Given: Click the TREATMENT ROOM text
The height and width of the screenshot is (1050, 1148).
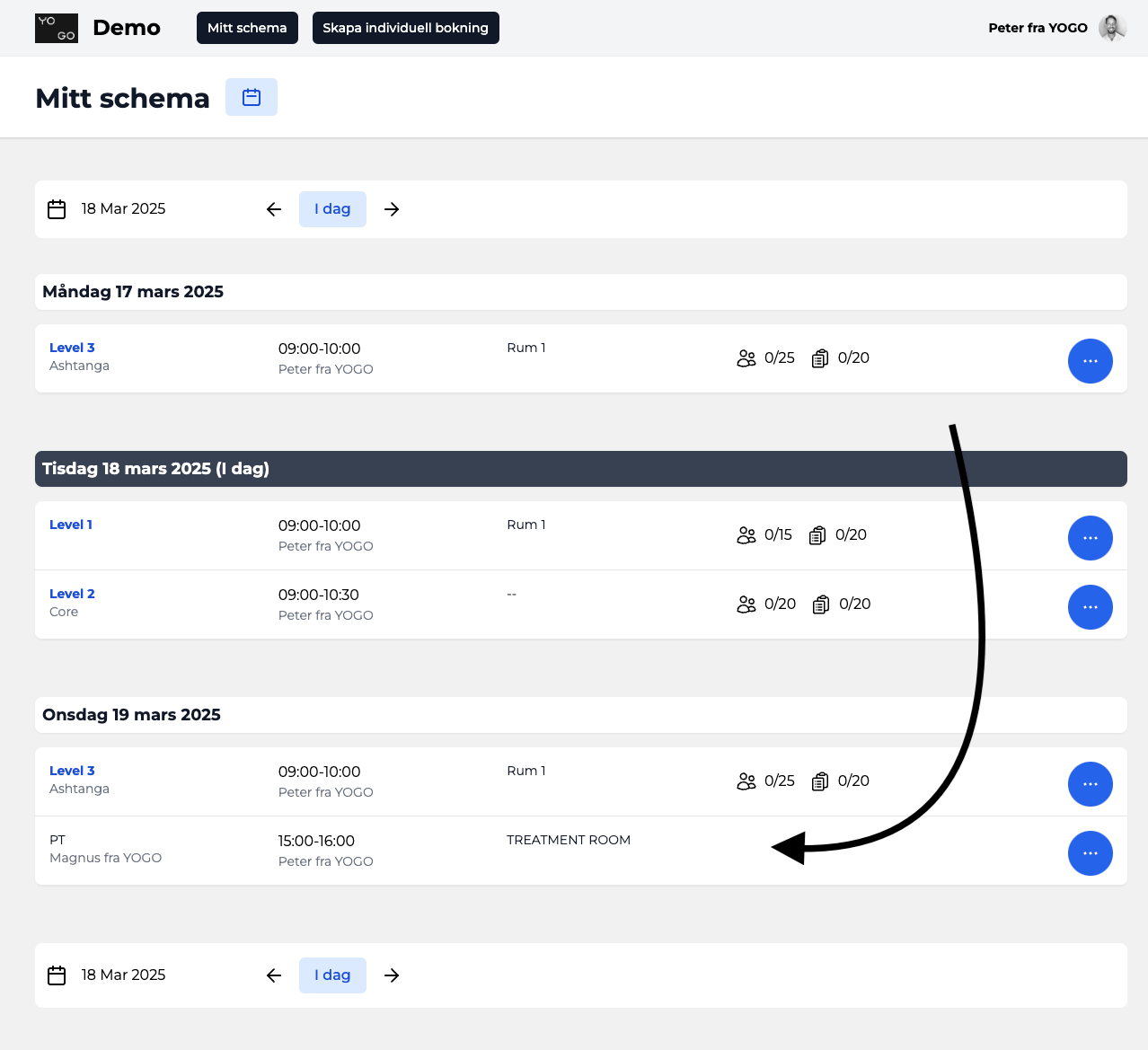Looking at the screenshot, I should point(569,840).
